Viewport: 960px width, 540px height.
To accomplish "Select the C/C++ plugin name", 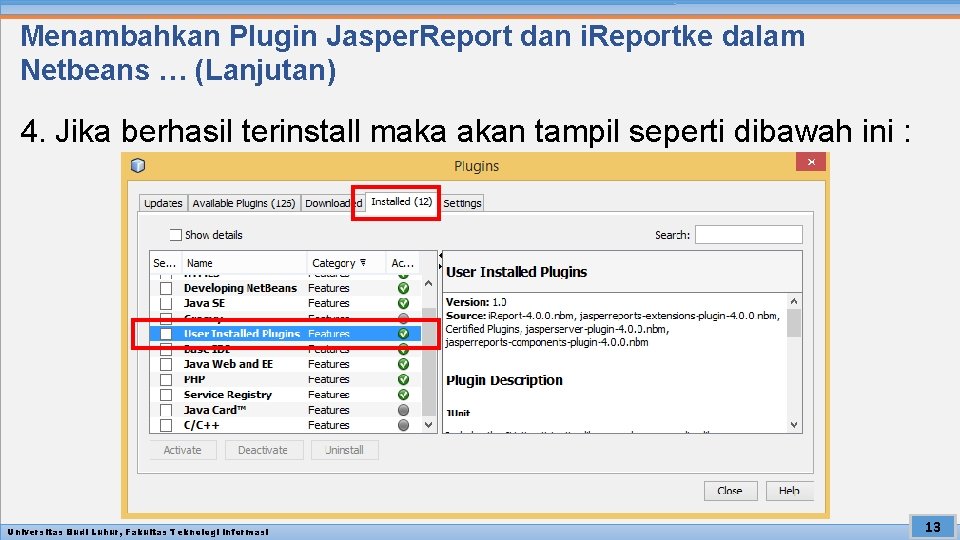I will [201, 425].
